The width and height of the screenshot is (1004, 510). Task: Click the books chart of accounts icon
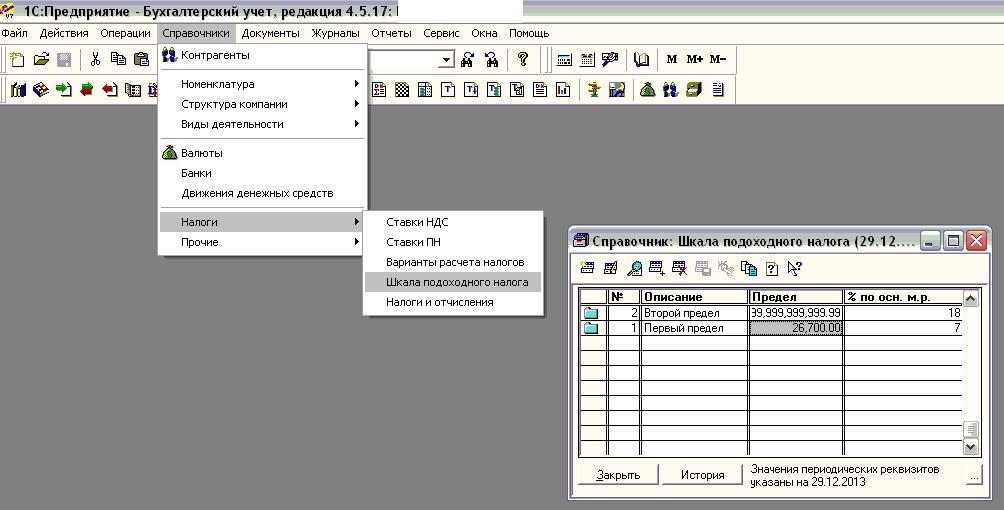coord(18,90)
